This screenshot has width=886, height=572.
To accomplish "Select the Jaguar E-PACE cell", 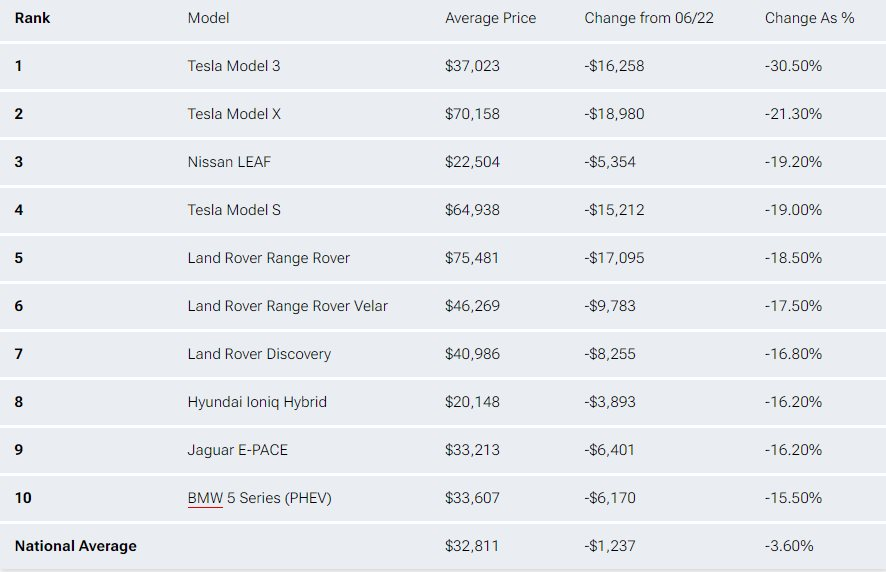I will tap(238, 450).
